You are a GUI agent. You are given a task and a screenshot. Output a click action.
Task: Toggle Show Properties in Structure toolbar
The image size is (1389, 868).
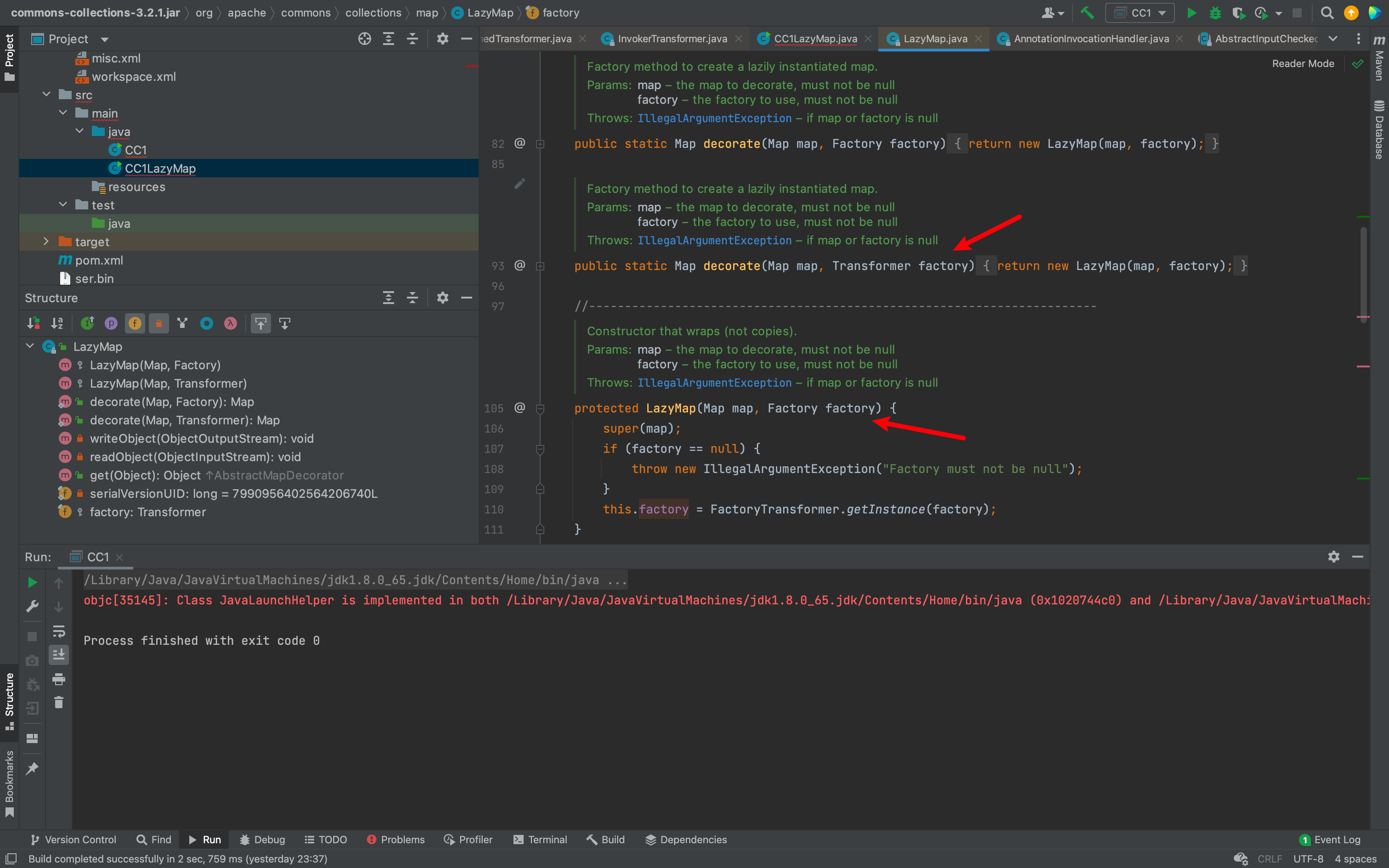point(111,323)
